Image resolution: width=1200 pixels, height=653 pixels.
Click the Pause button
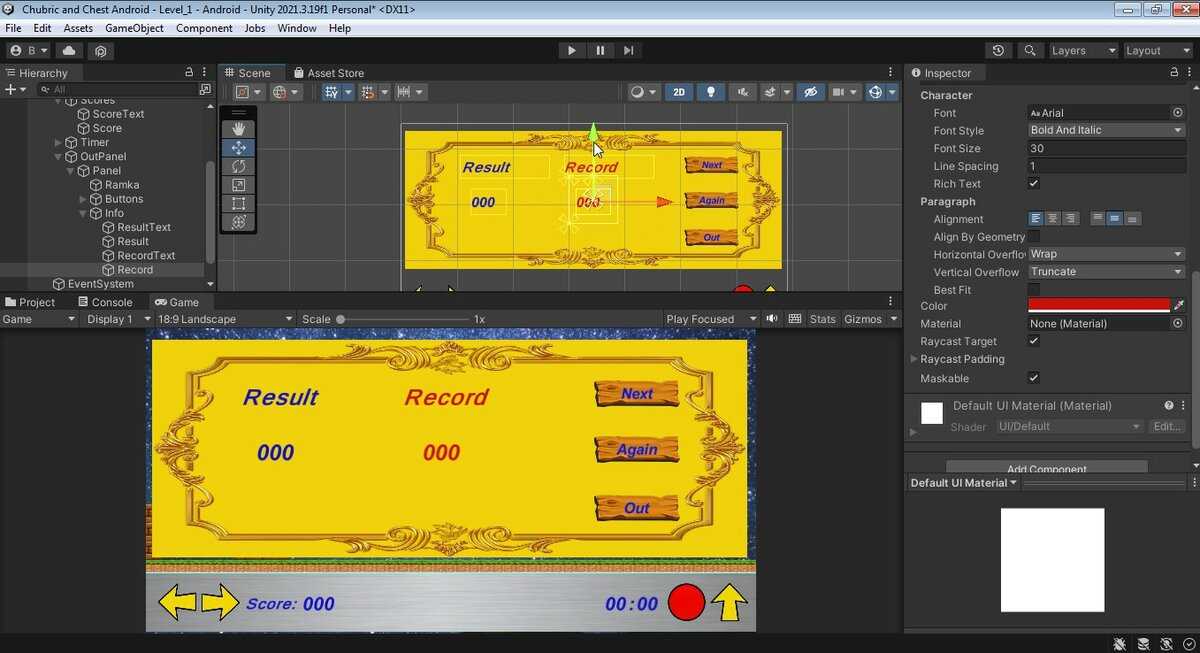pyautogui.click(x=600, y=51)
